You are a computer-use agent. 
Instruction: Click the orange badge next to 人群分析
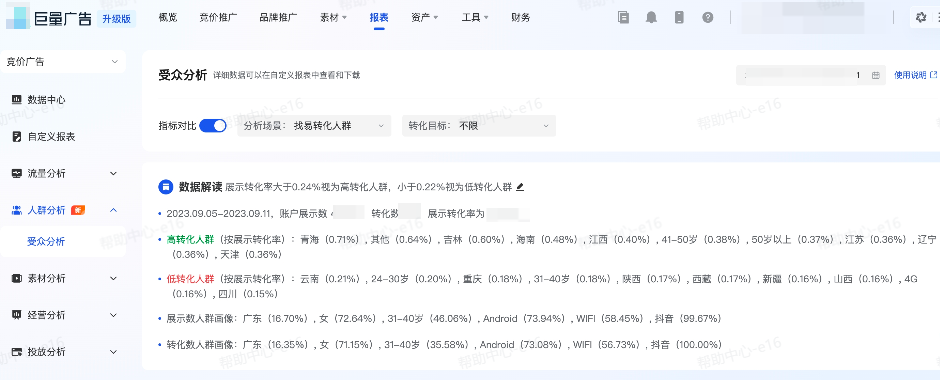pos(78,210)
